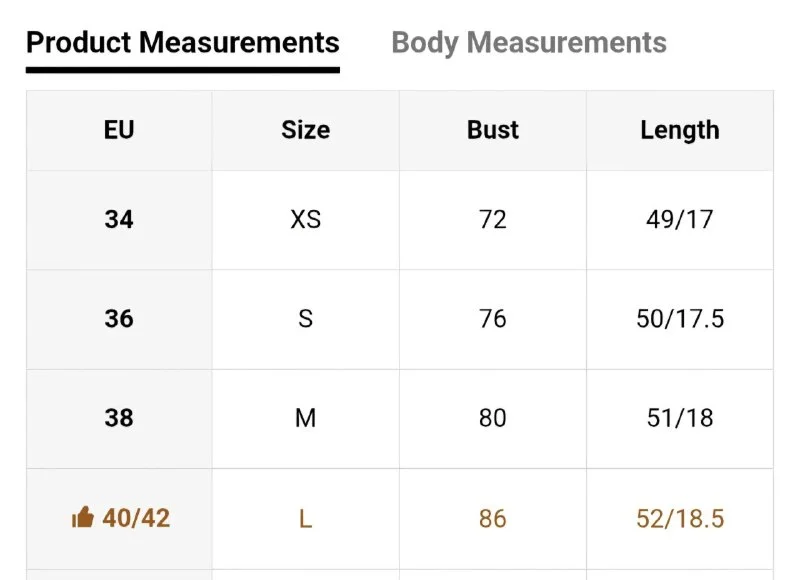Click the length value 49/17
The width and height of the screenshot is (800, 580).
point(680,220)
